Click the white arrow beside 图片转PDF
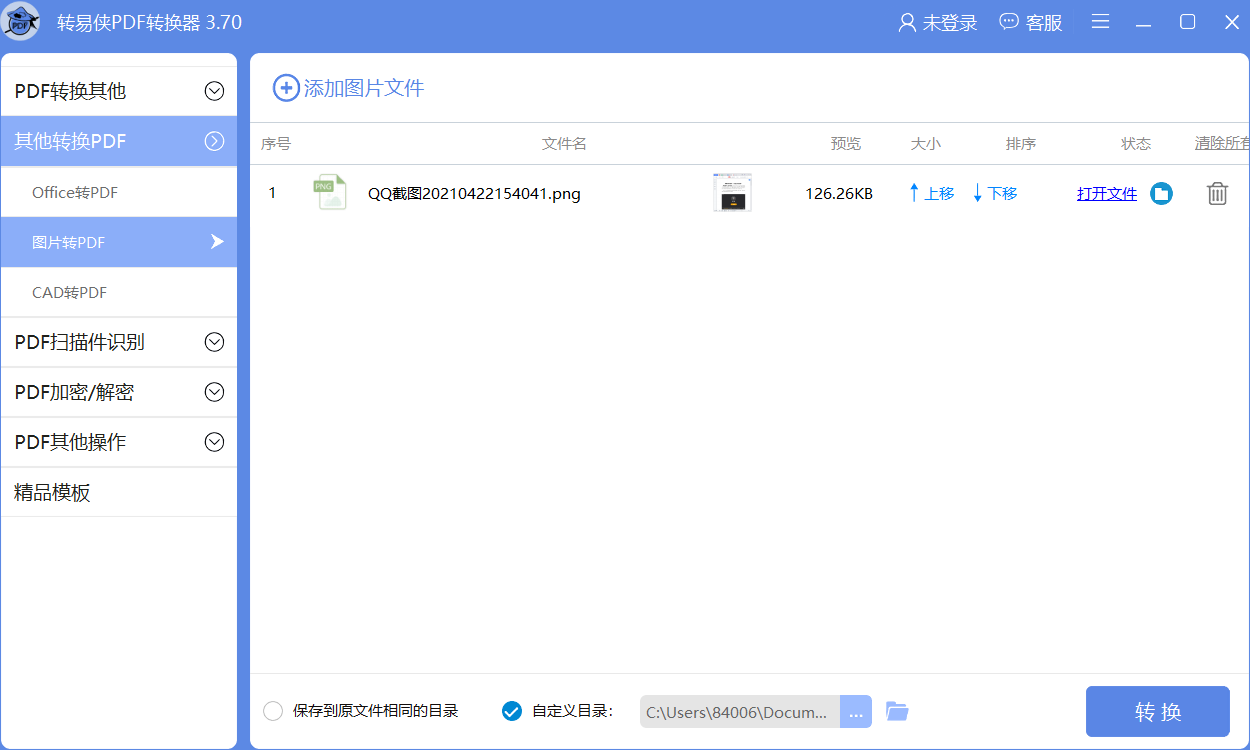Viewport: 1250px width, 750px height. (216, 241)
